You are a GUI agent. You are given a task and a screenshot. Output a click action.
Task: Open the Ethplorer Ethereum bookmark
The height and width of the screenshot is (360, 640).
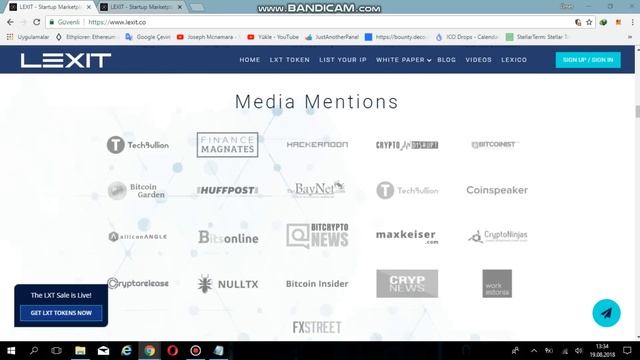[x=86, y=37]
